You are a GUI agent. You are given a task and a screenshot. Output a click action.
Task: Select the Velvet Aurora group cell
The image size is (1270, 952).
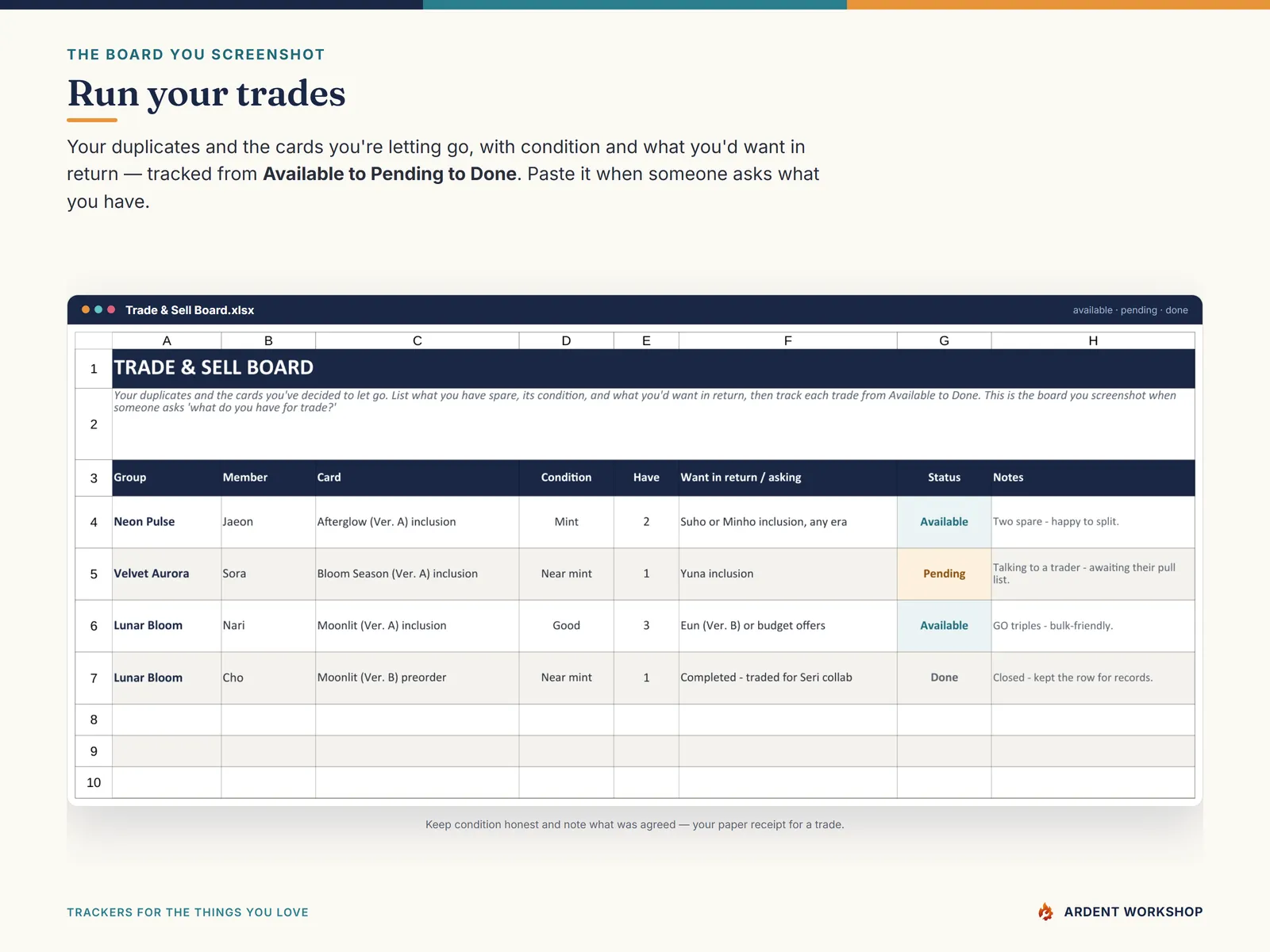point(167,574)
